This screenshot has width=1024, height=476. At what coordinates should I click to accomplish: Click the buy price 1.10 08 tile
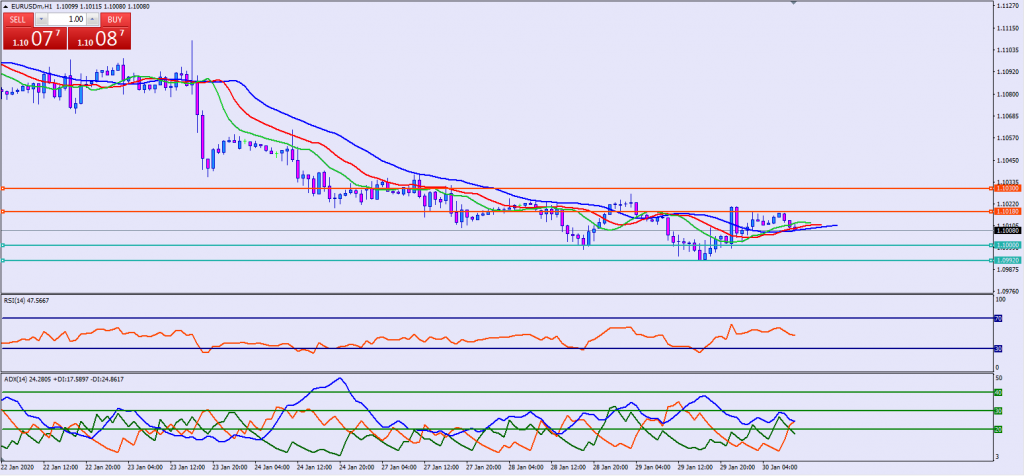point(99,39)
